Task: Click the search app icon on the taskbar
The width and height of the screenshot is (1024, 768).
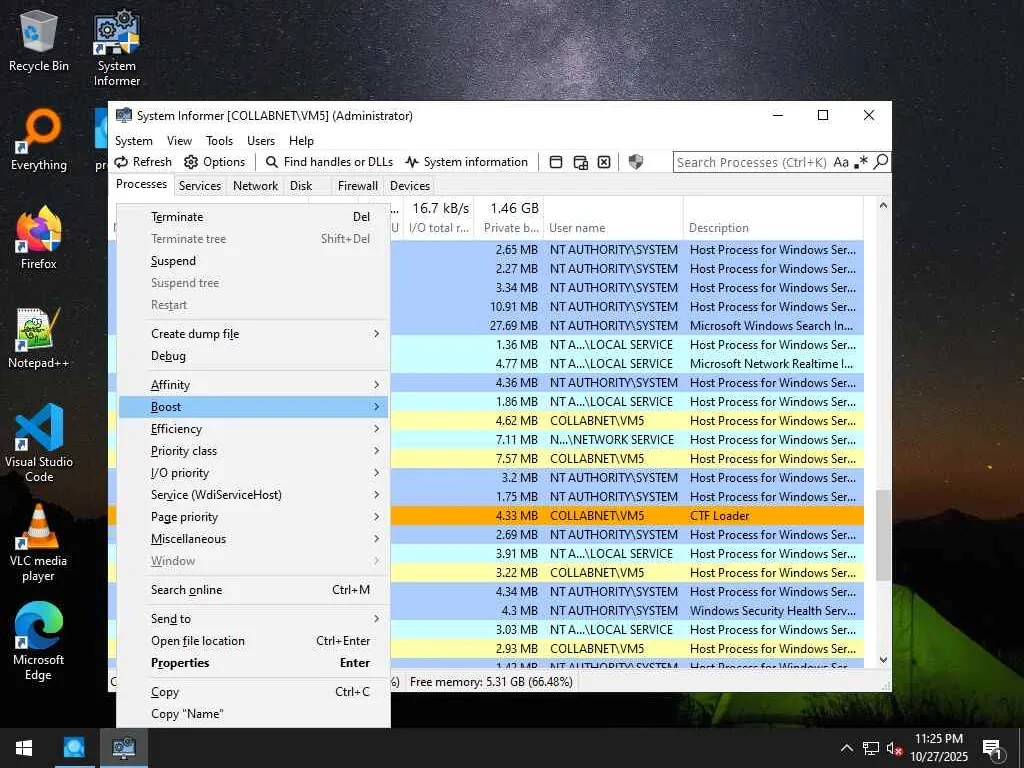Action: coord(74,748)
